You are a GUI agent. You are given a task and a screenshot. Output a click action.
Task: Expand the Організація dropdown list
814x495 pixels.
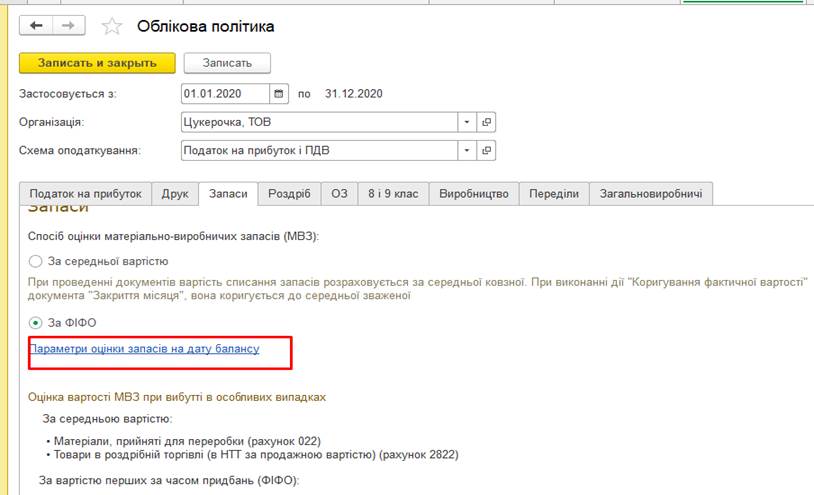click(x=466, y=122)
